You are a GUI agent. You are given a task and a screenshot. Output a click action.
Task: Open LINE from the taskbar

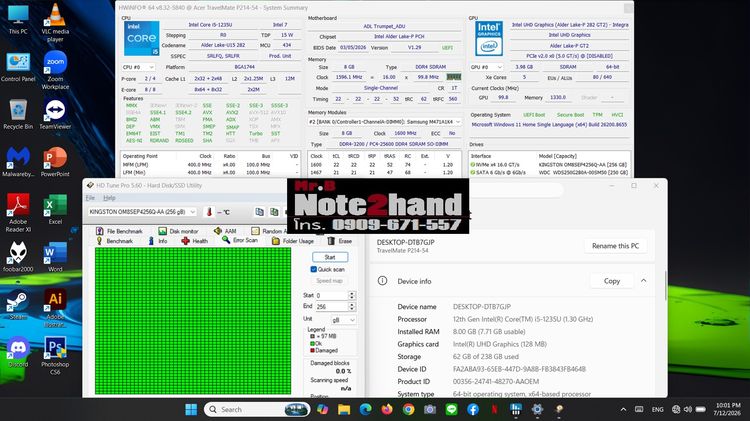point(451,410)
